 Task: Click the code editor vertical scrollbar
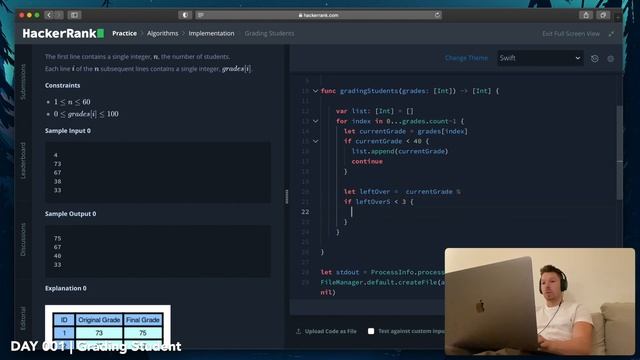(620, 153)
